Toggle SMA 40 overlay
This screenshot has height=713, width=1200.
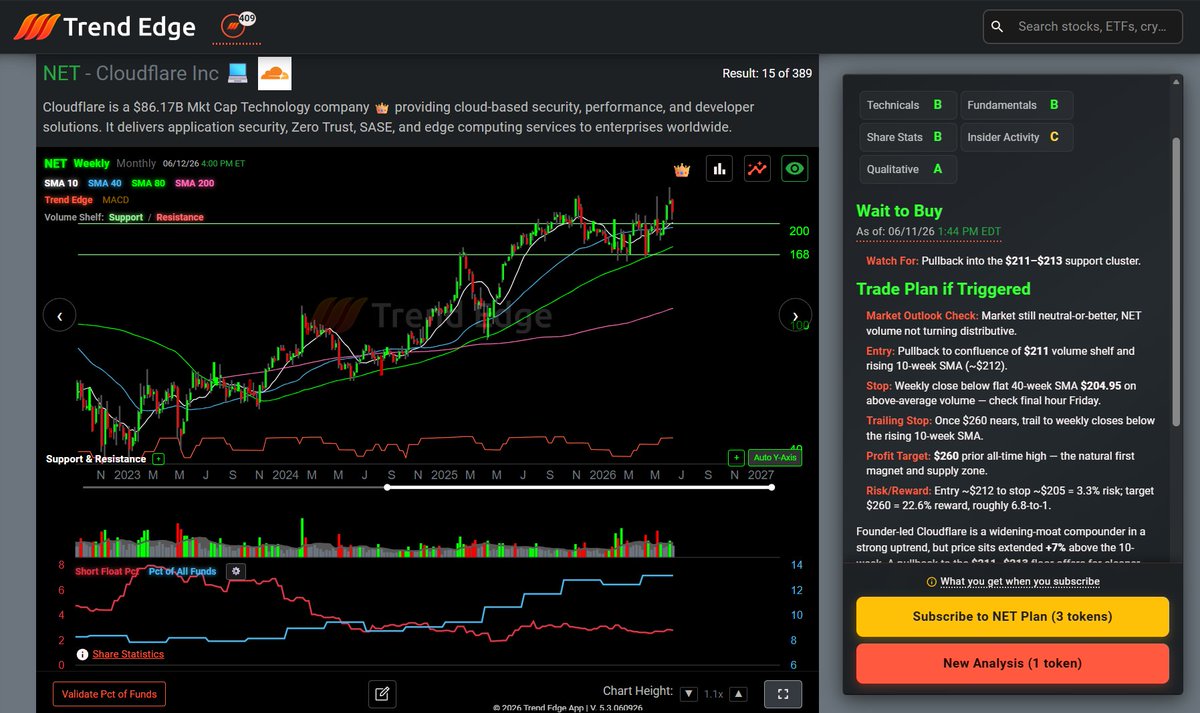[x=105, y=183]
